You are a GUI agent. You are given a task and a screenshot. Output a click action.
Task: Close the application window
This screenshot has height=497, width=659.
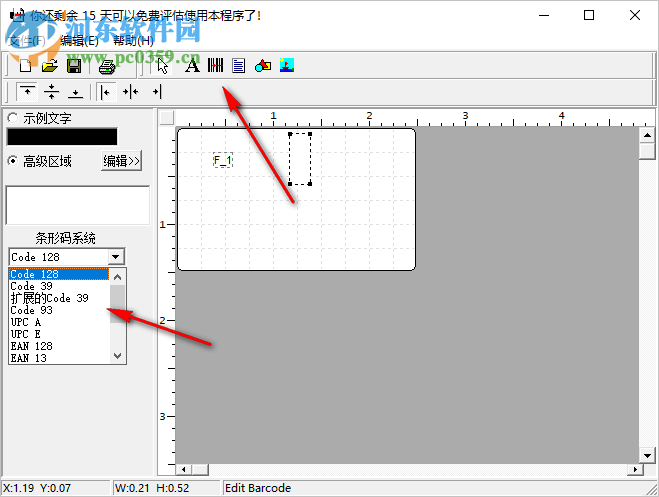(635, 16)
